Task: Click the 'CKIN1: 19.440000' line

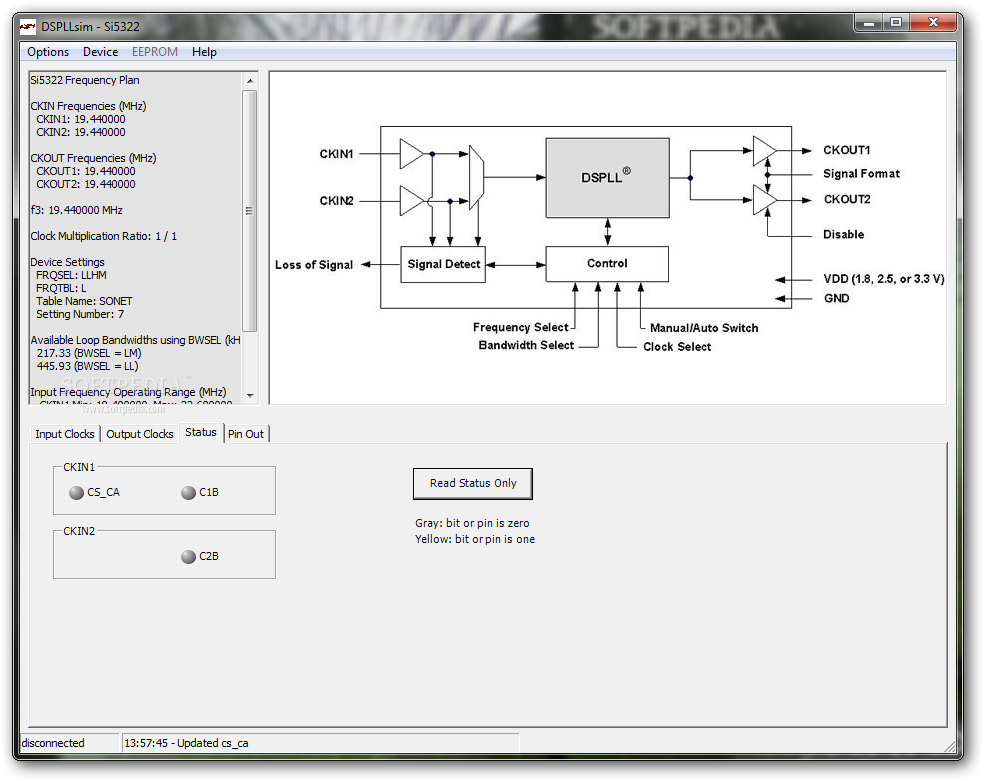Action: (80, 119)
